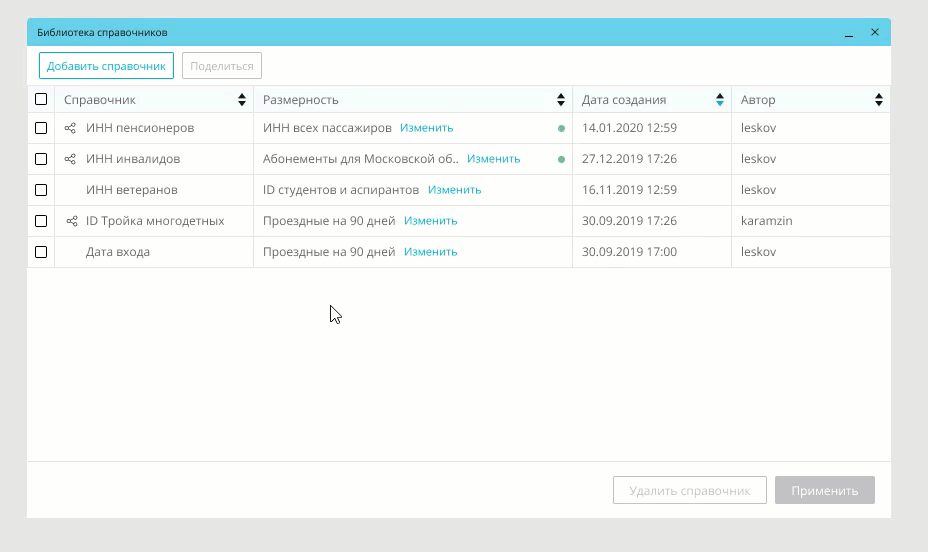The height and width of the screenshot is (552, 928).
Task: Click the Удалить справочник button
Action: (689, 491)
